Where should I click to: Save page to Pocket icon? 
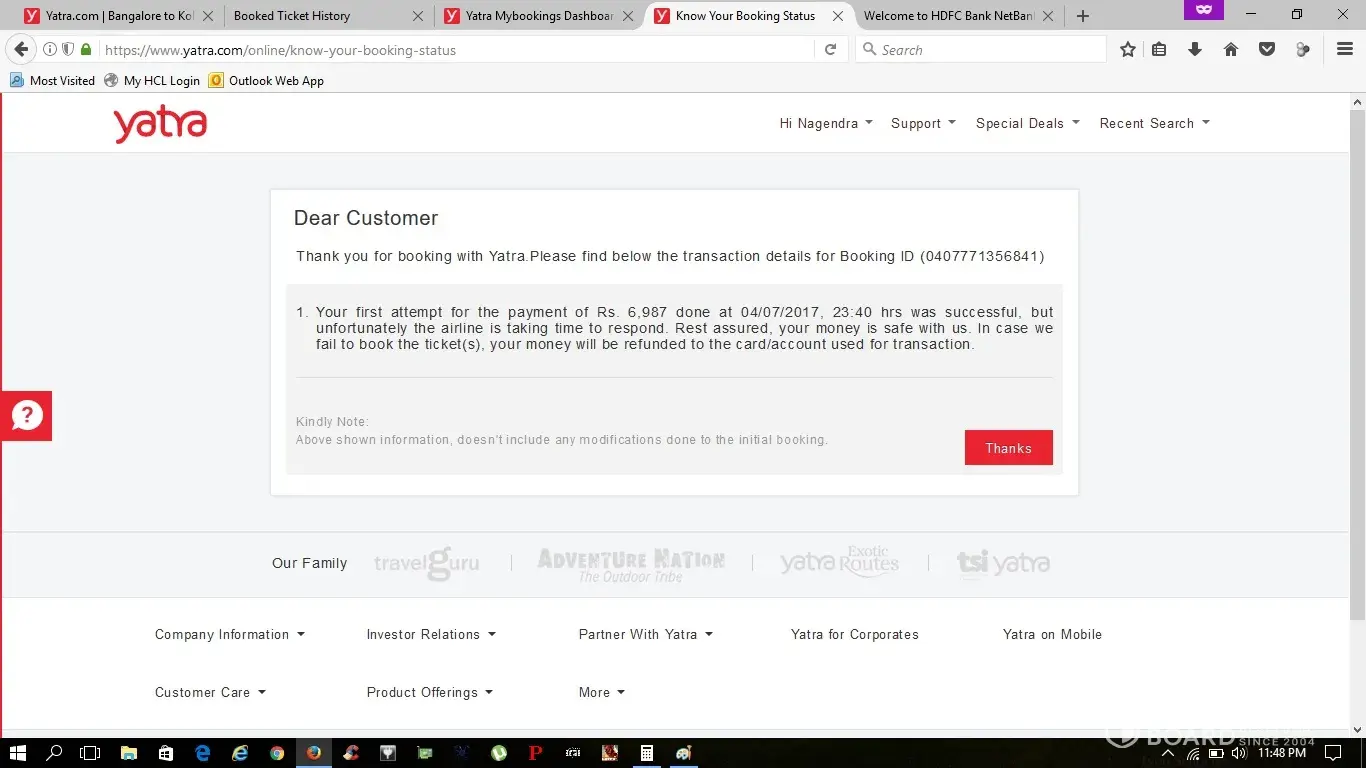pos(1267,50)
